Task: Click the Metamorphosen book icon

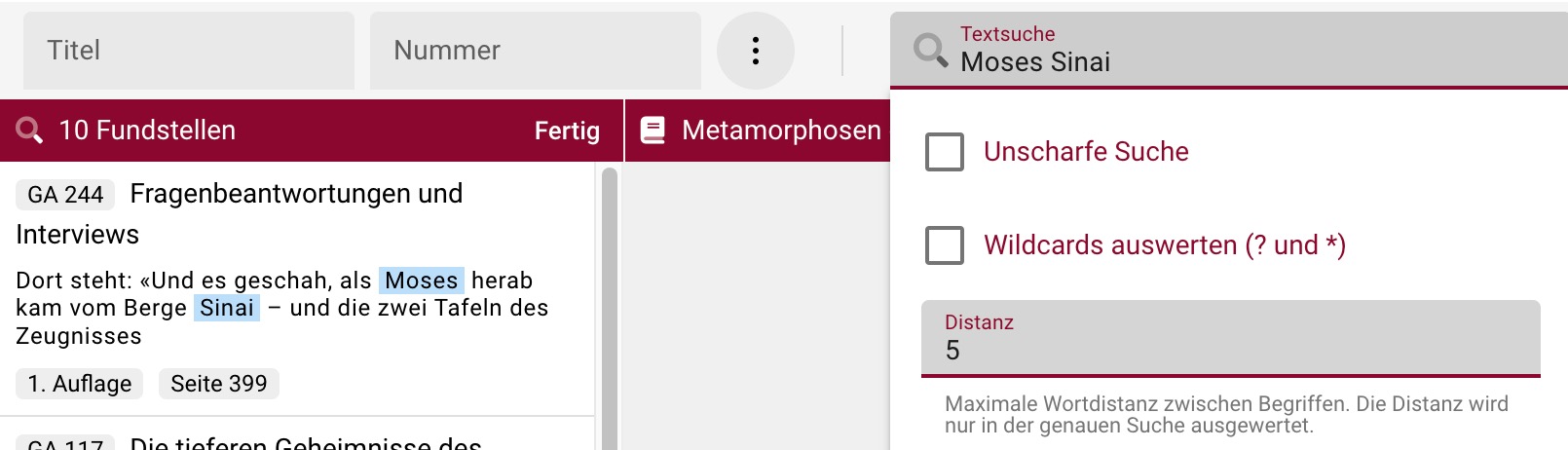Action: (x=653, y=131)
